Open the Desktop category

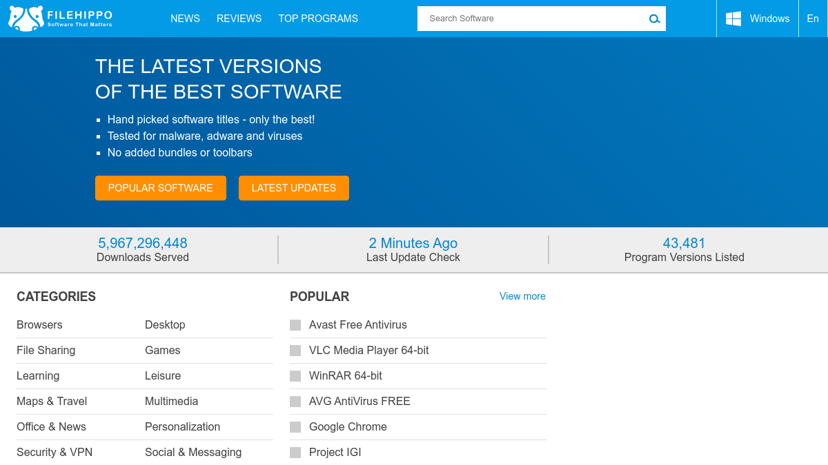click(165, 325)
